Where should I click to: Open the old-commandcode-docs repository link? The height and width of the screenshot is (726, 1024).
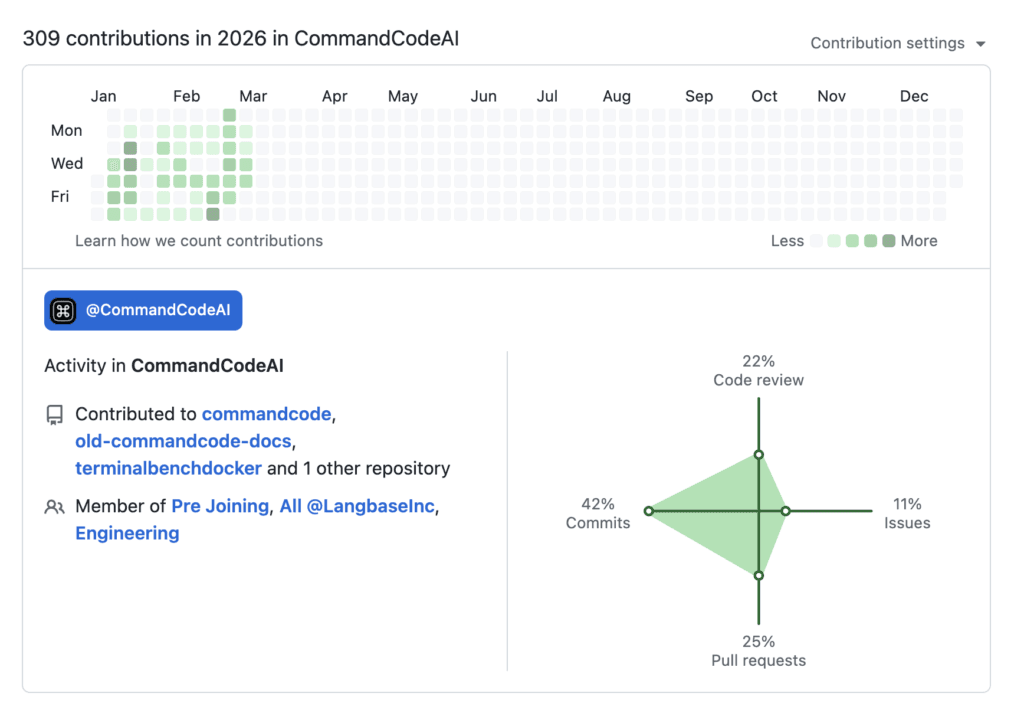(x=183, y=441)
